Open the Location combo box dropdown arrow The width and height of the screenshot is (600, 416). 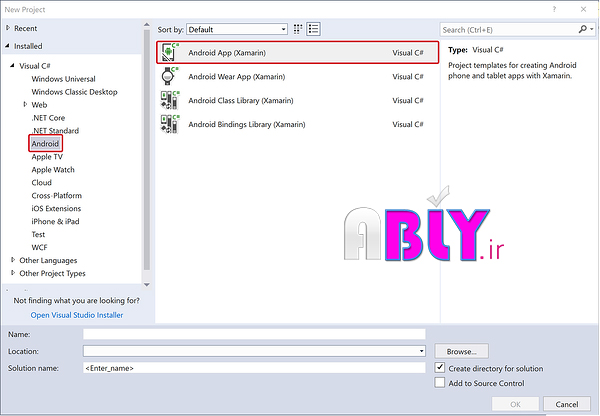click(x=421, y=351)
